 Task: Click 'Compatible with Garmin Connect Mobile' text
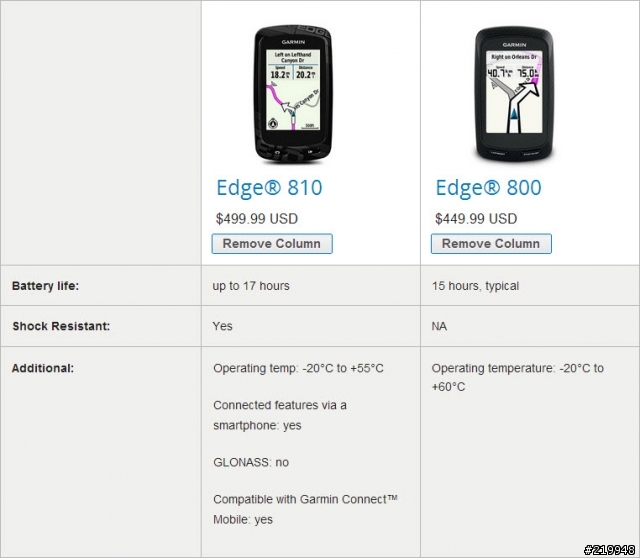[305, 509]
